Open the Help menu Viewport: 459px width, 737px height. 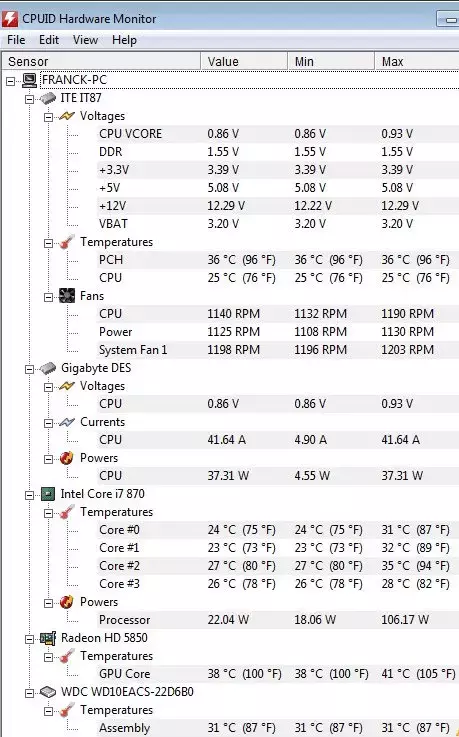[124, 40]
